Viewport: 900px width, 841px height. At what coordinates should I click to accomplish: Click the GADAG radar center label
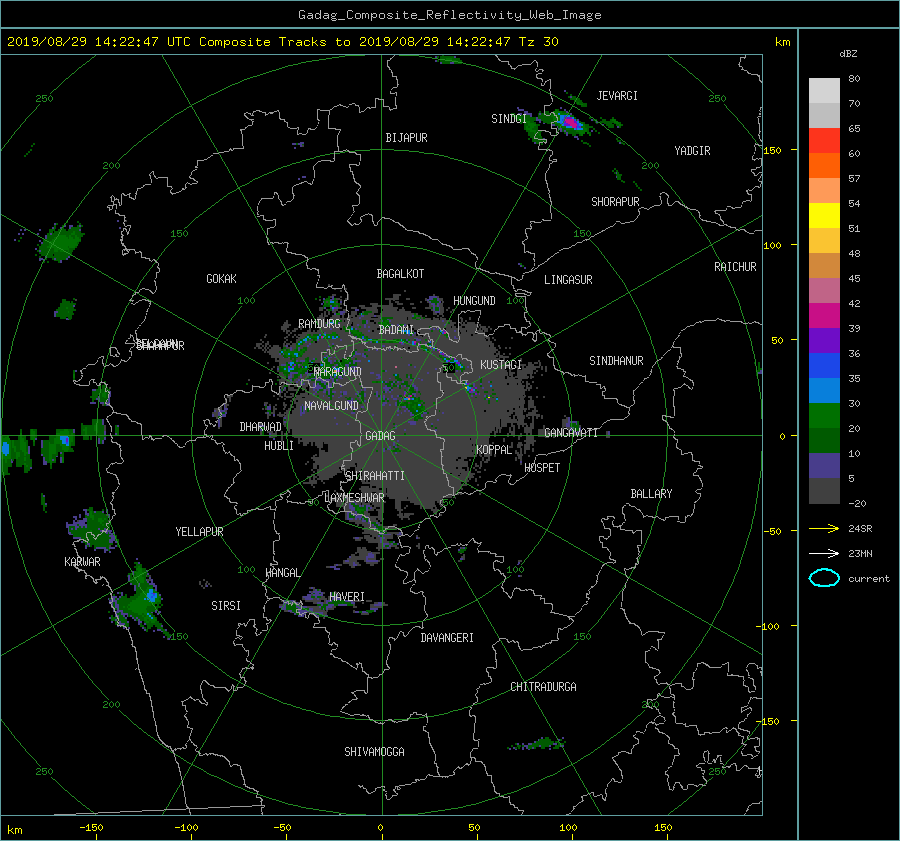(x=380, y=436)
